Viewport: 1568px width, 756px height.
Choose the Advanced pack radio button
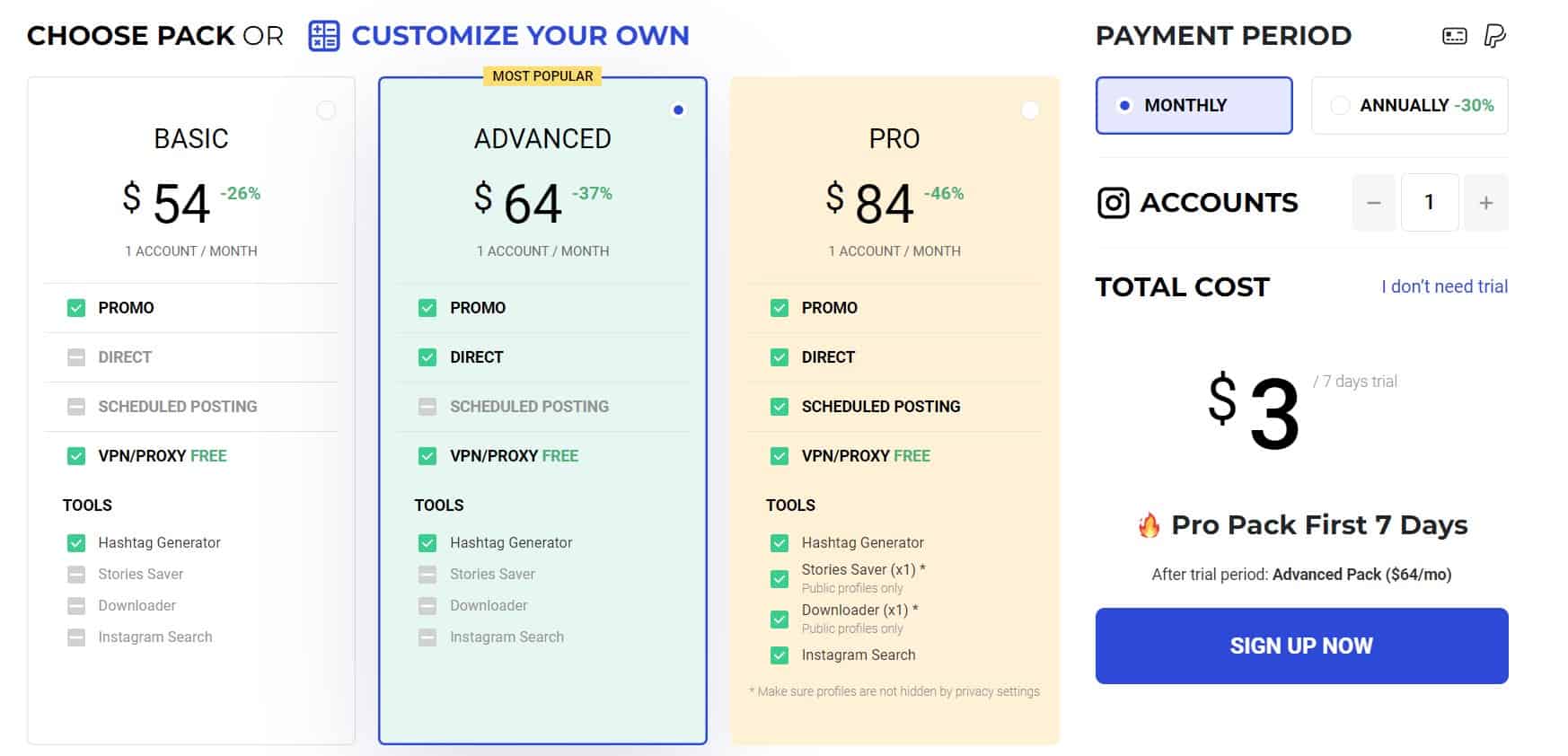click(x=678, y=110)
